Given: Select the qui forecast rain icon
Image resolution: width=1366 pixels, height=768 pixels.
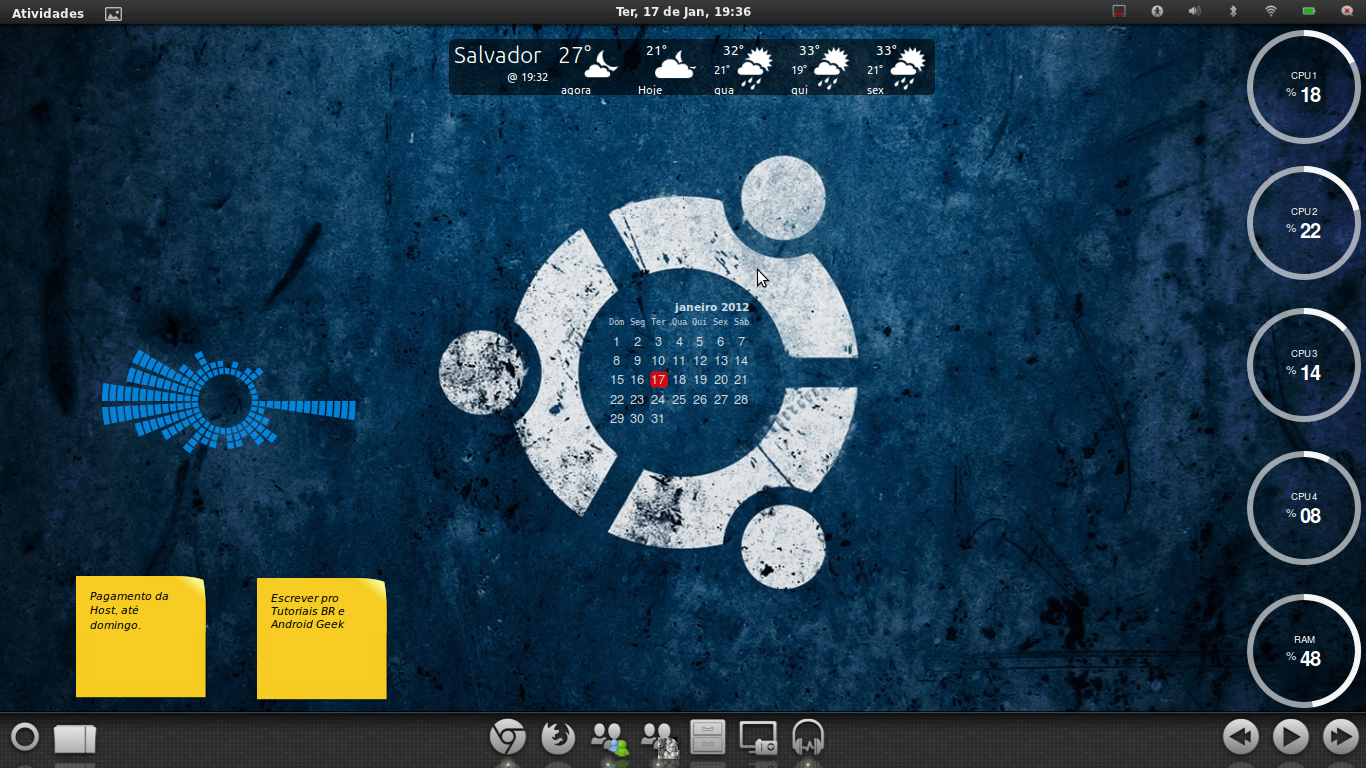Looking at the screenshot, I should pyautogui.click(x=831, y=68).
